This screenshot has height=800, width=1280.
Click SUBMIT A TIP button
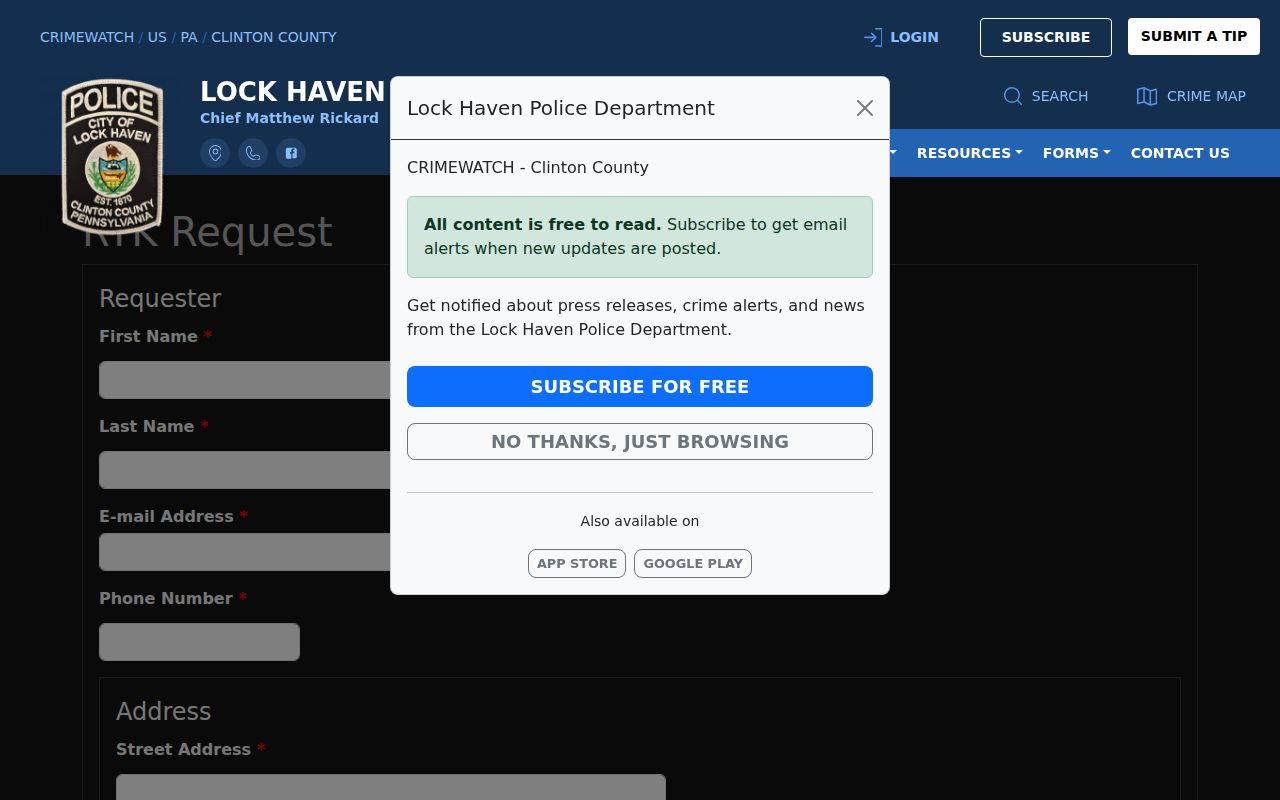click(x=1194, y=36)
